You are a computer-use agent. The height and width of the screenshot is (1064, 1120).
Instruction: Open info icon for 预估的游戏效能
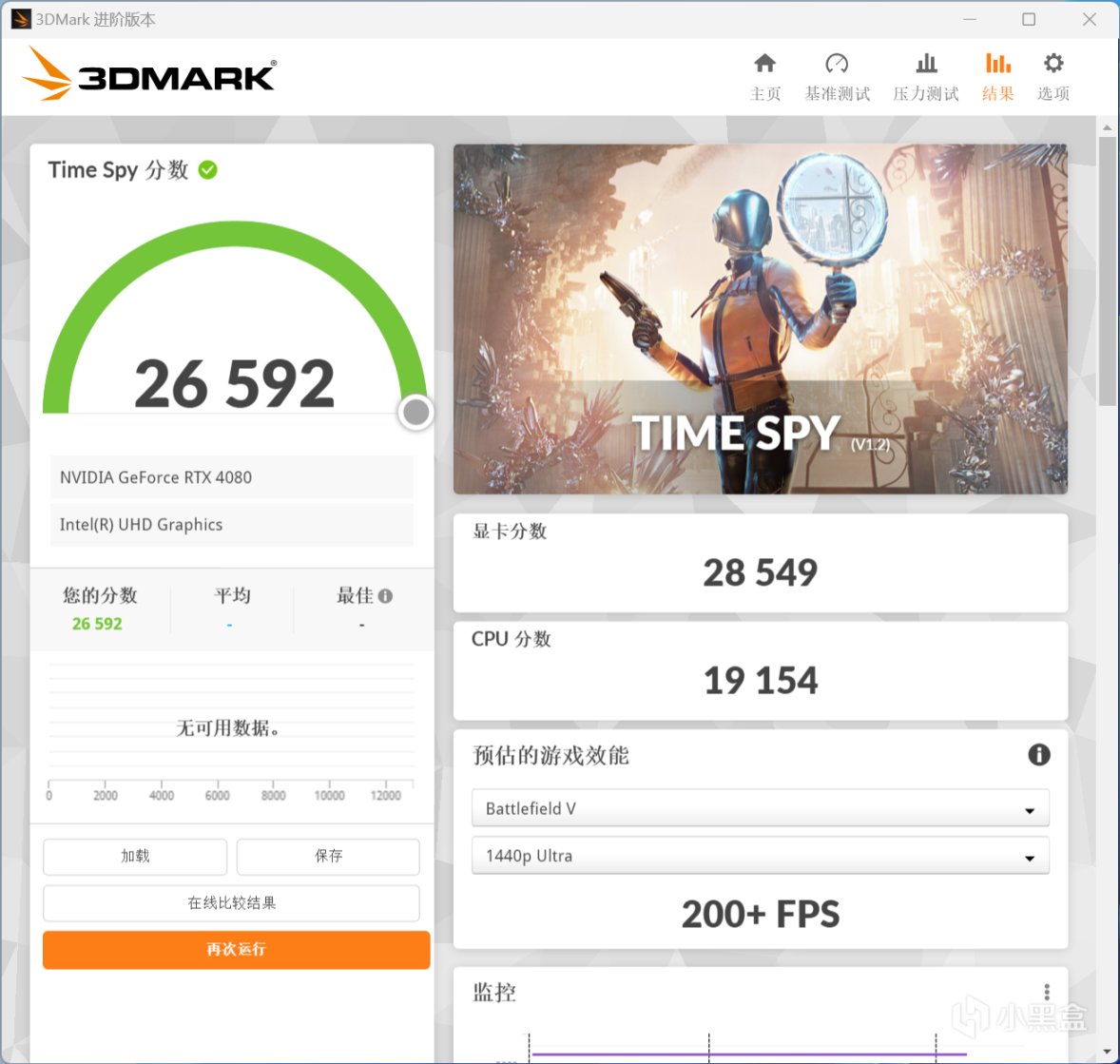[x=1038, y=755]
